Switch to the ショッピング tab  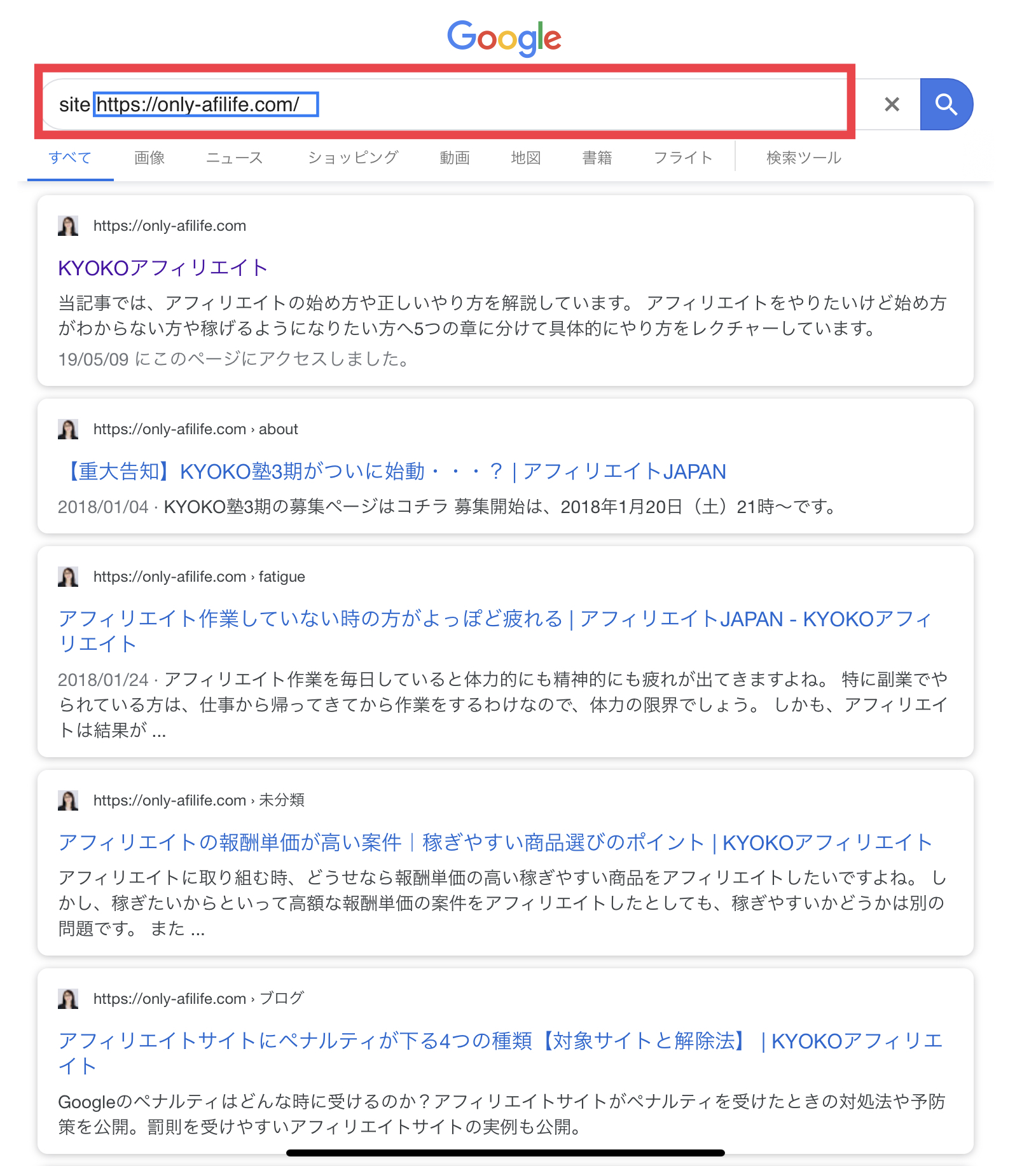point(353,158)
